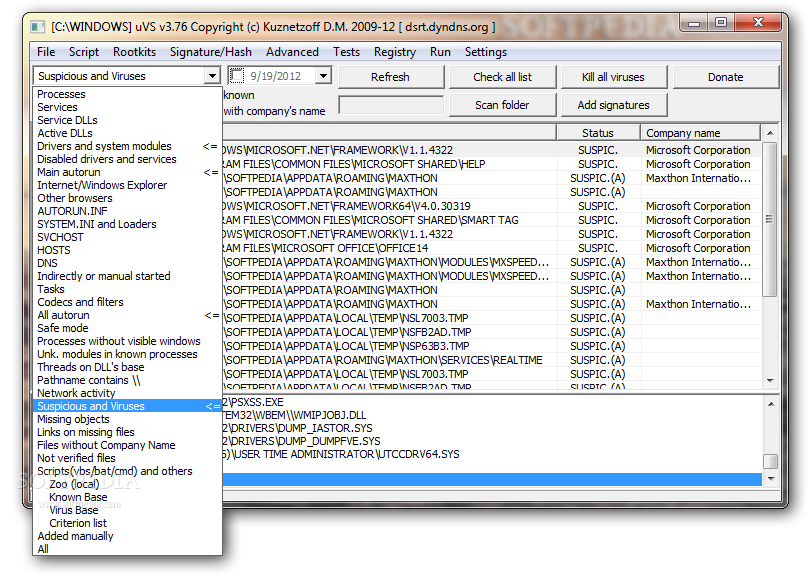The width and height of the screenshot is (809, 576).
Task: Select Processes without visible windows entry
Action: point(127,341)
